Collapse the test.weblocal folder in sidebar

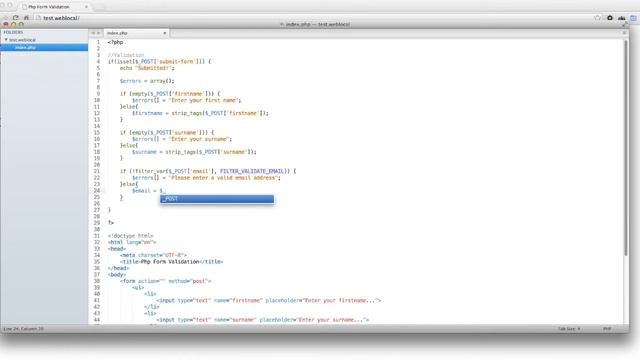[6, 40]
